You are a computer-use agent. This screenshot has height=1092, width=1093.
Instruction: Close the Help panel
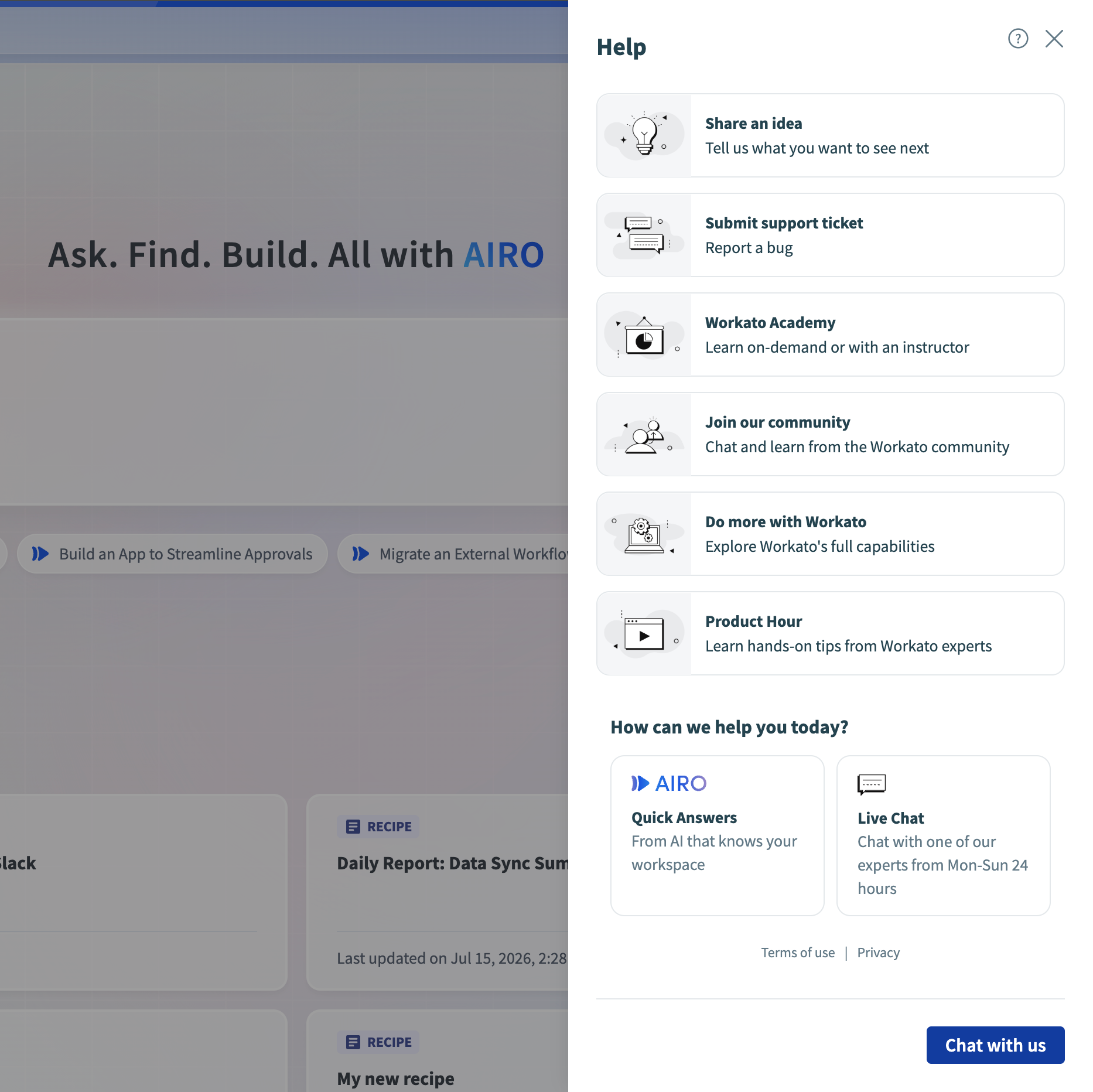click(x=1054, y=39)
